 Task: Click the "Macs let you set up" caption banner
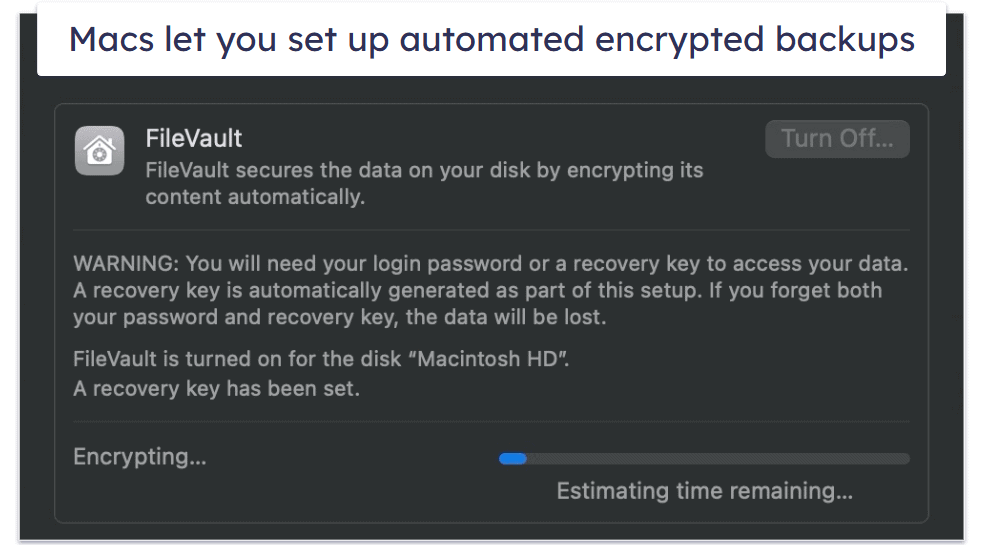click(x=230, y=39)
